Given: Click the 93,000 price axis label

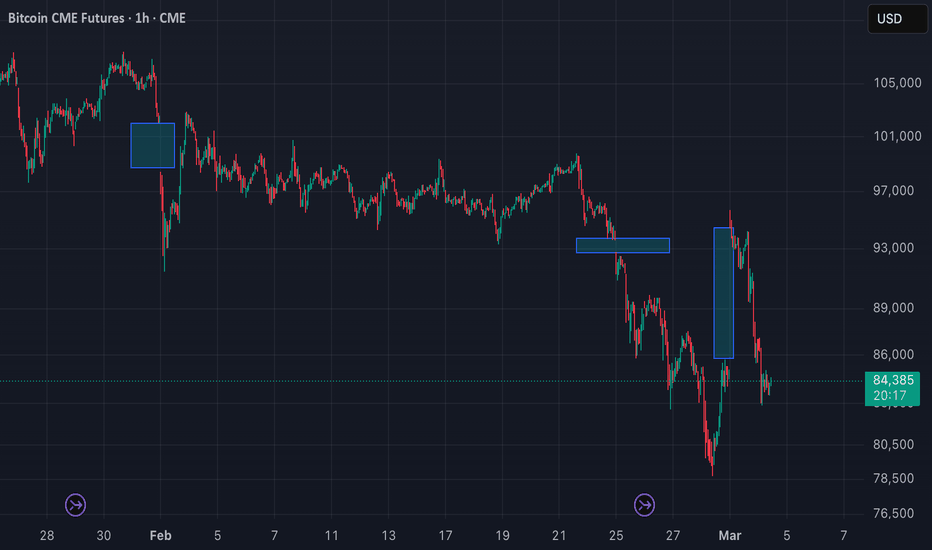Looking at the screenshot, I should click(x=893, y=248).
